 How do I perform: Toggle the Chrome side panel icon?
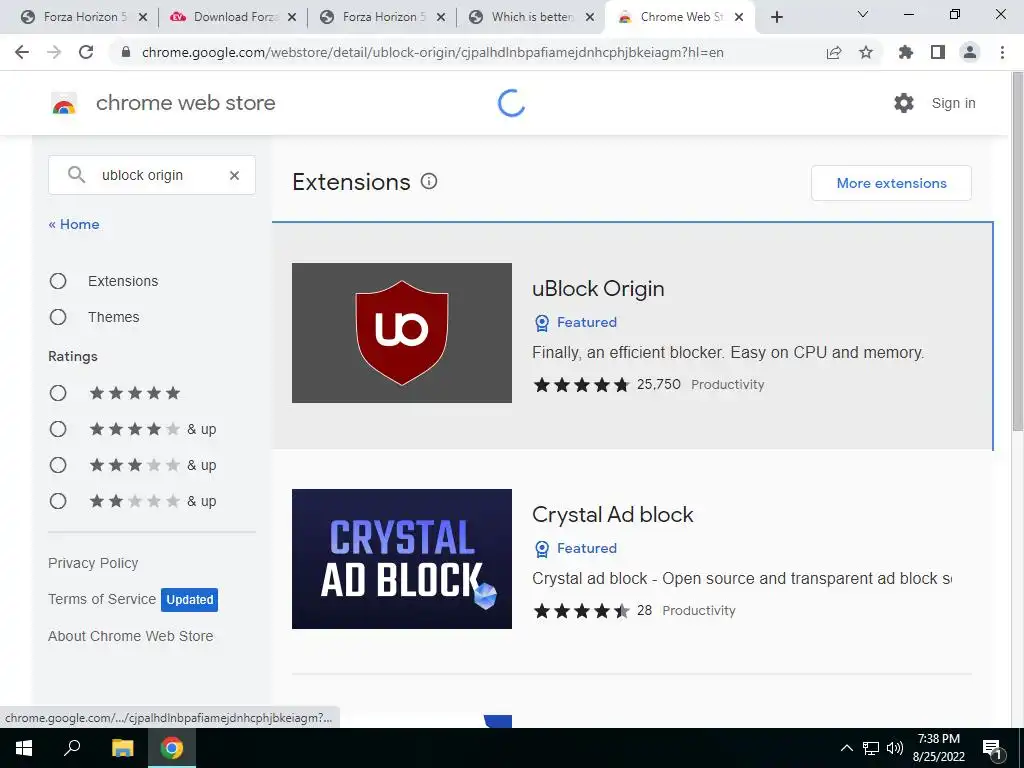point(938,52)
